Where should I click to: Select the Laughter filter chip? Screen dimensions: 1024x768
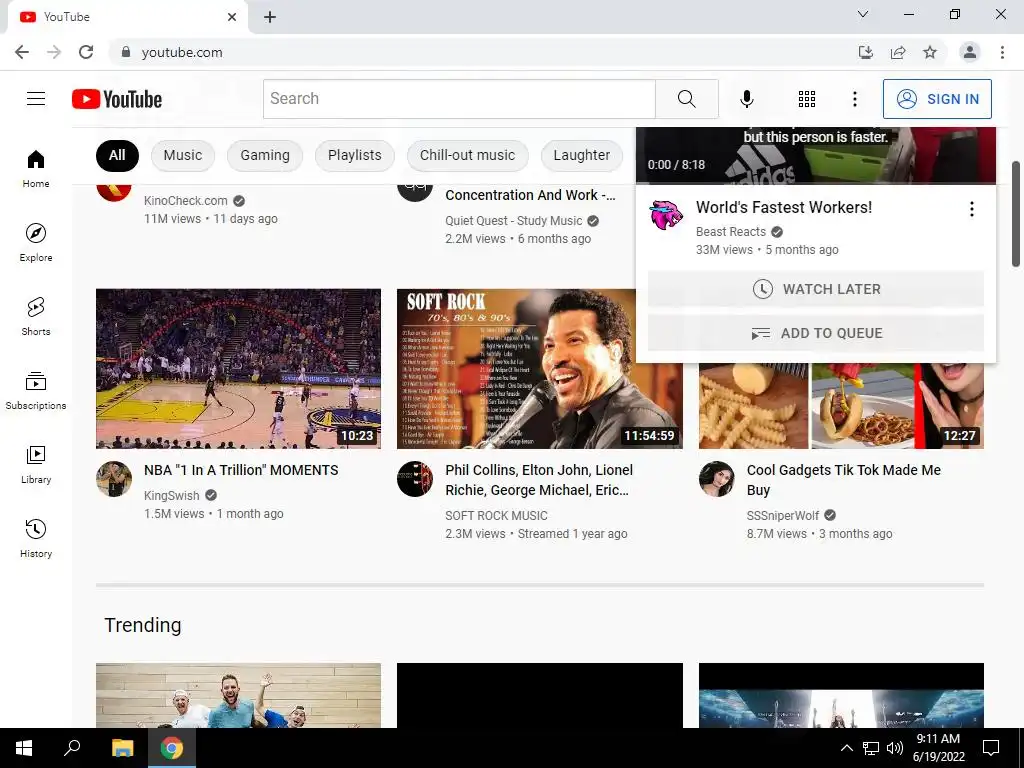(582, 155)
